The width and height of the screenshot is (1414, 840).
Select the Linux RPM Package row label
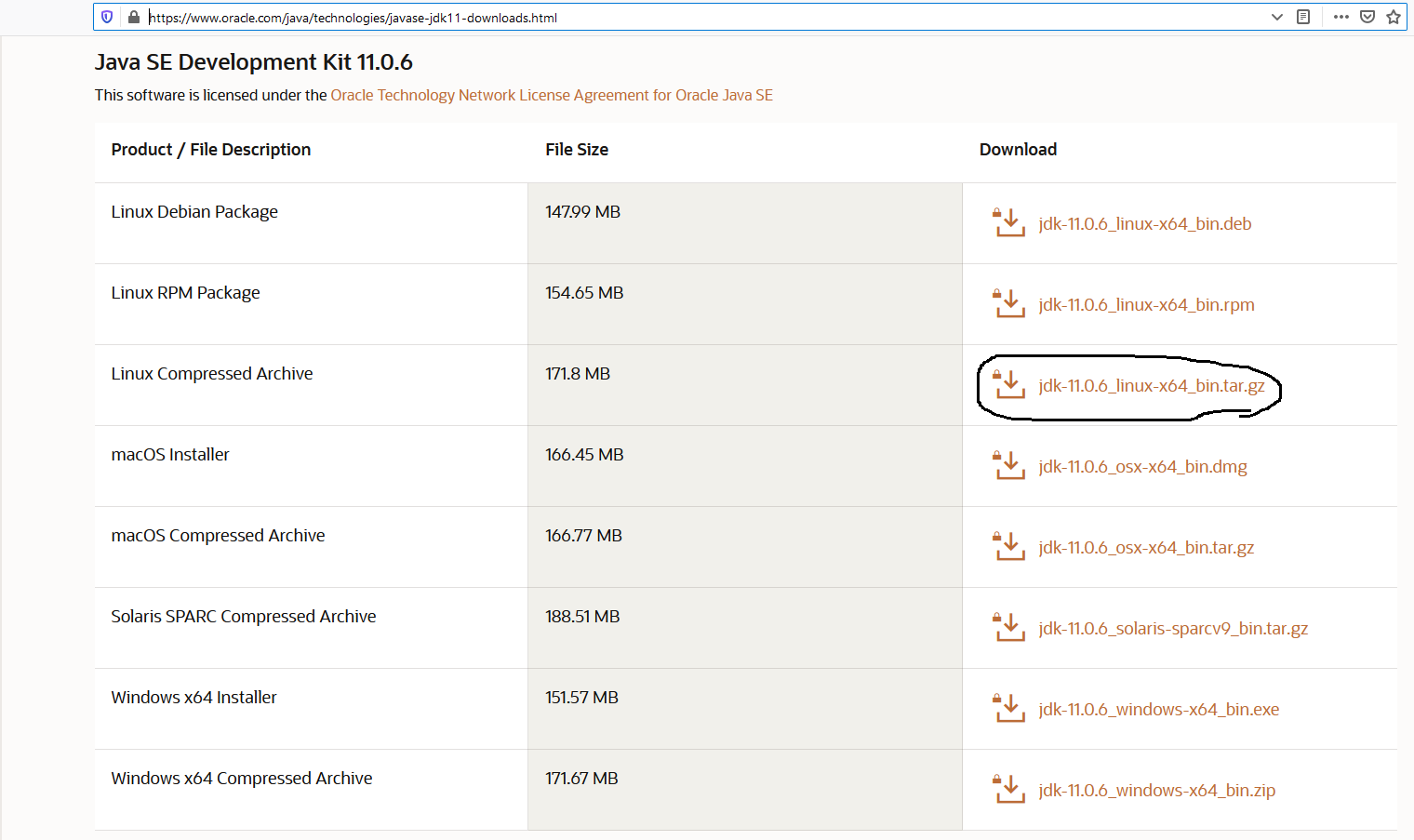coord(185,293)
